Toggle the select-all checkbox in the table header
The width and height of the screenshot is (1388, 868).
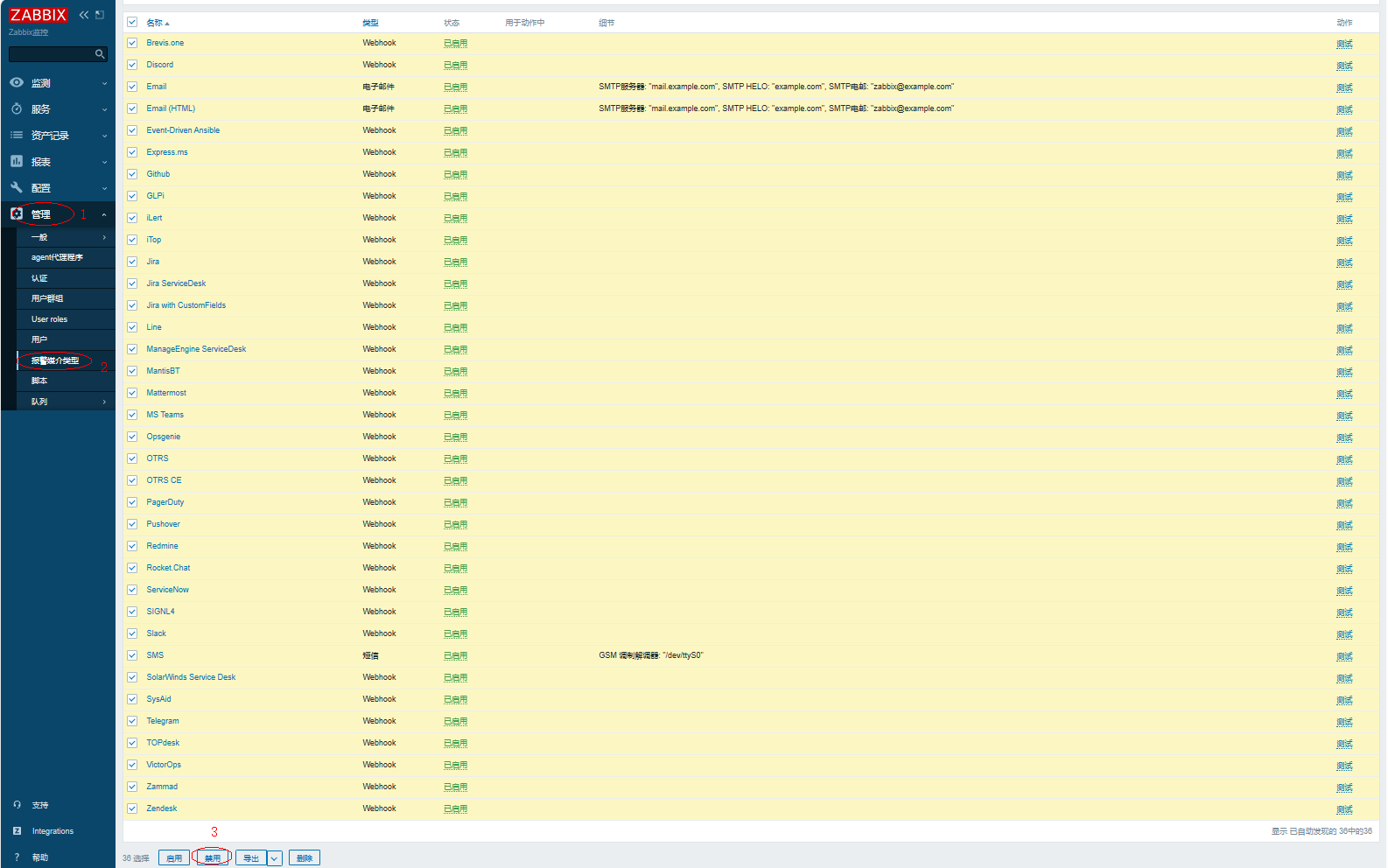tap(132, 23)
